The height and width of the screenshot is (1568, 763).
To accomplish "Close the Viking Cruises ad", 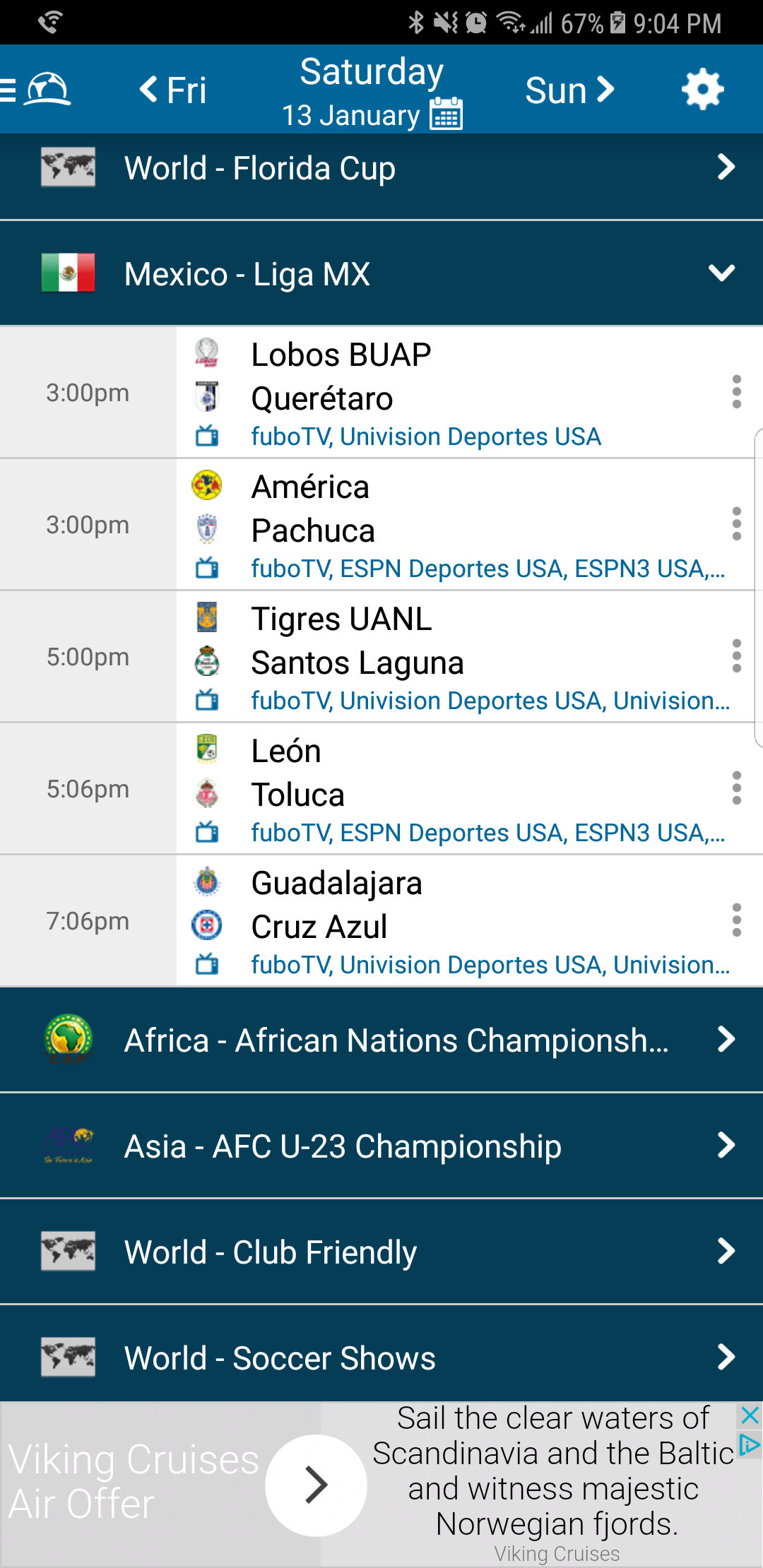I will tap(750, 1415).
